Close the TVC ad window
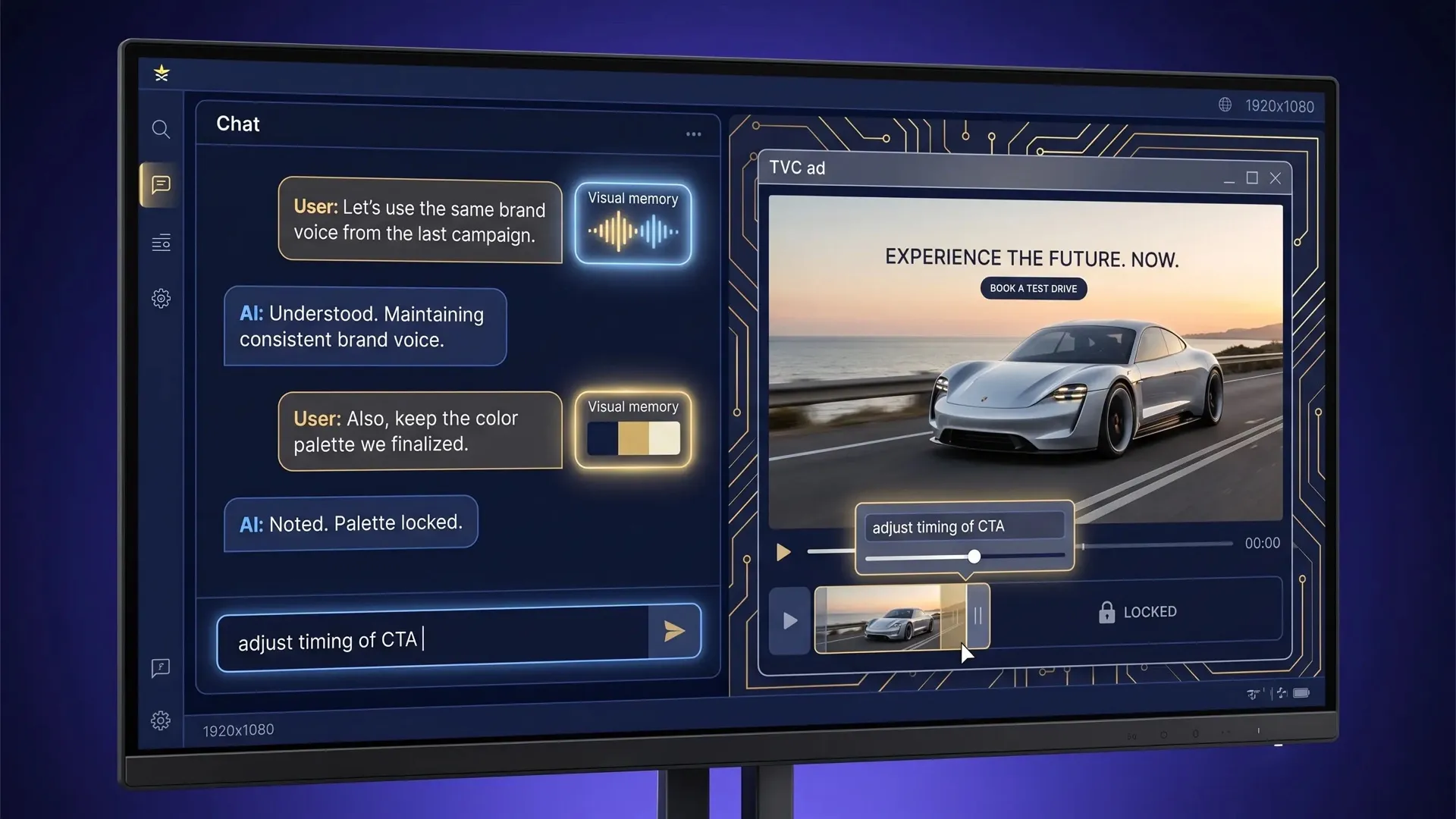The image size is (1456, 819). pyautogui.click(x=1276, y=178)
